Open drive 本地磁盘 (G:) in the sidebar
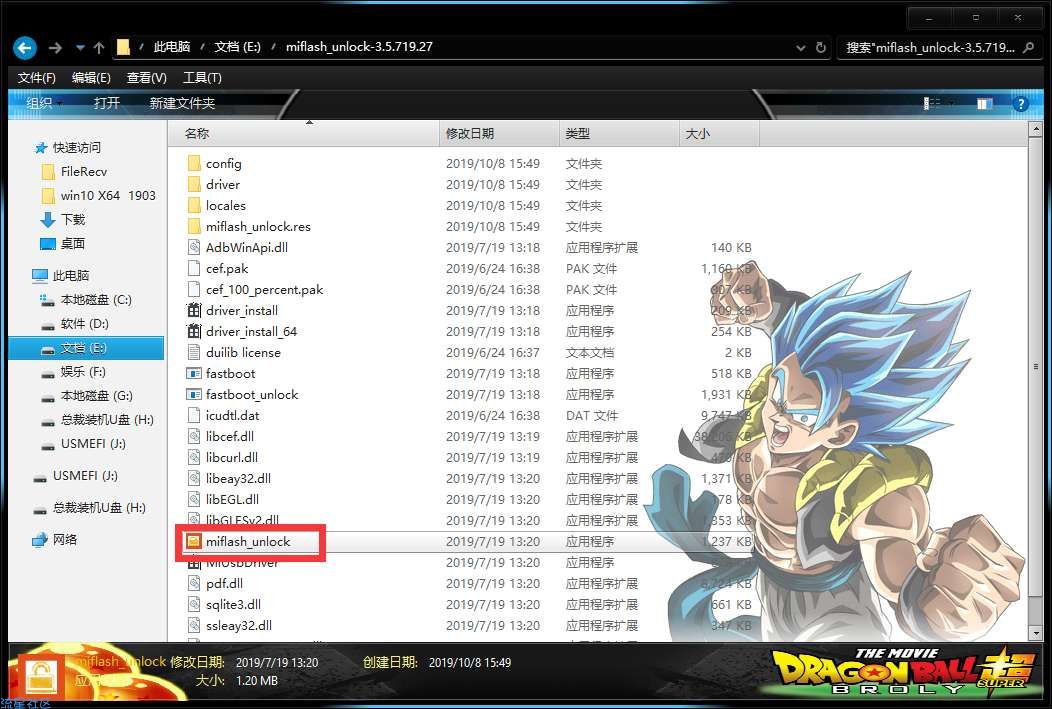1052x709 pixels. tap(97, 396)
